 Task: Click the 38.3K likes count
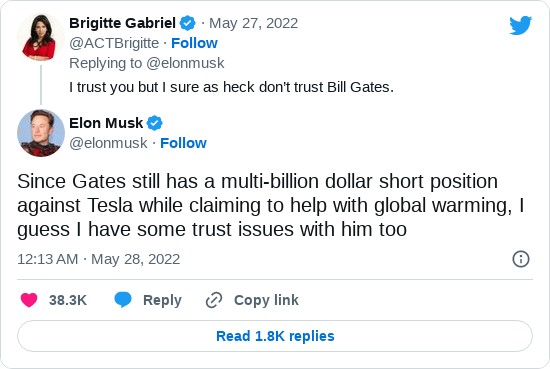(x=68, y=300)
